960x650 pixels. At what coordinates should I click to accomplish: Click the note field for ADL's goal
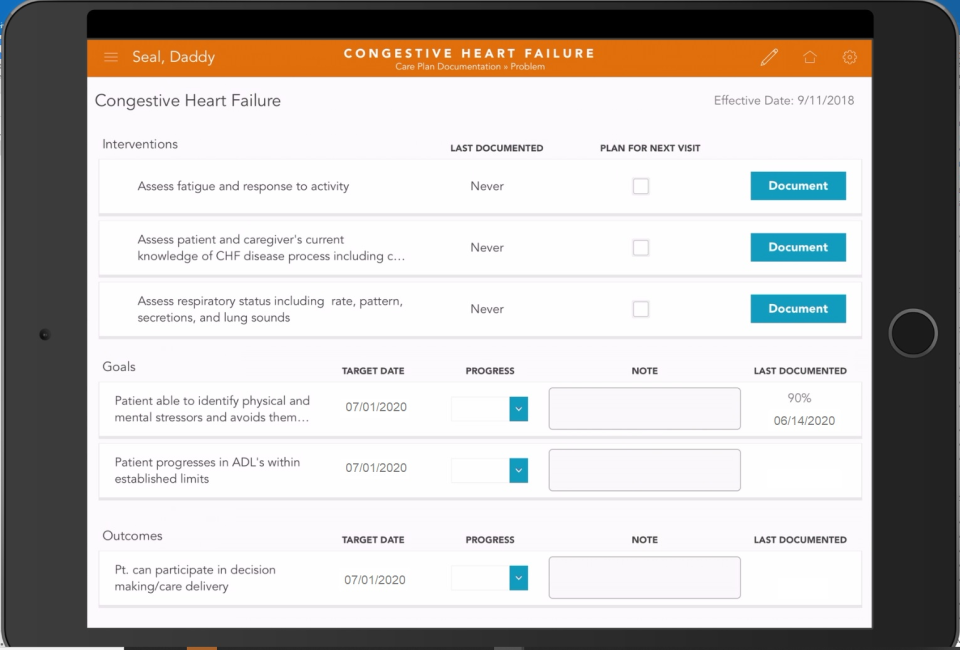click(644, 470)
